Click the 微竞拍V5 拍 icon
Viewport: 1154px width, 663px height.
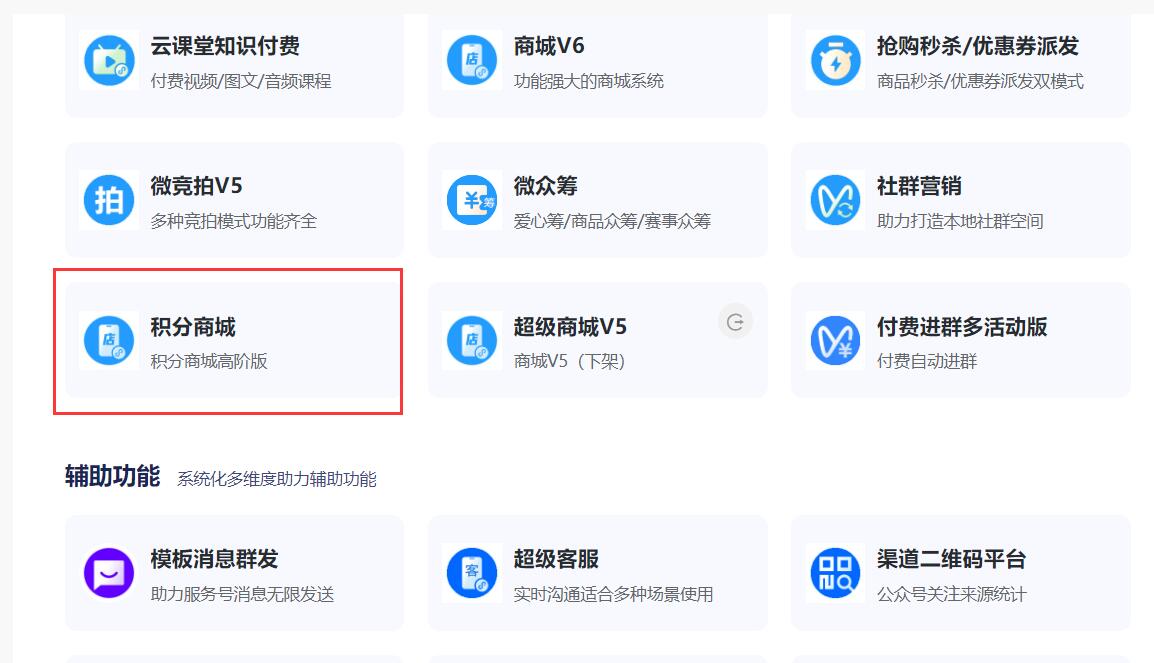click(109, 200)
